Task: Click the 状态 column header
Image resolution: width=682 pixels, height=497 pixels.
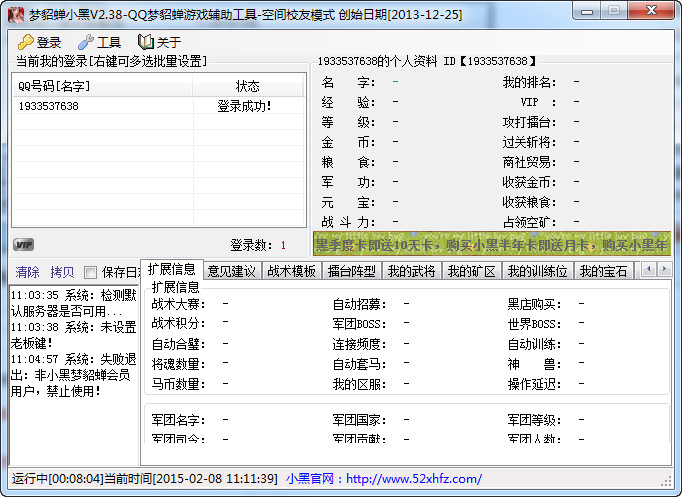Action: (x=248, y=86)
